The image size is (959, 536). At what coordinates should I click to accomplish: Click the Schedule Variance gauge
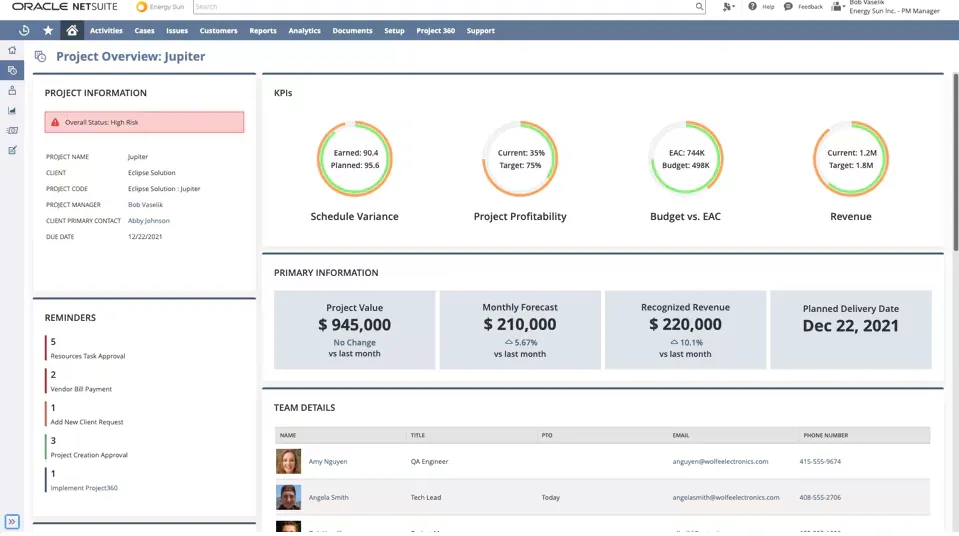[354, 159]
